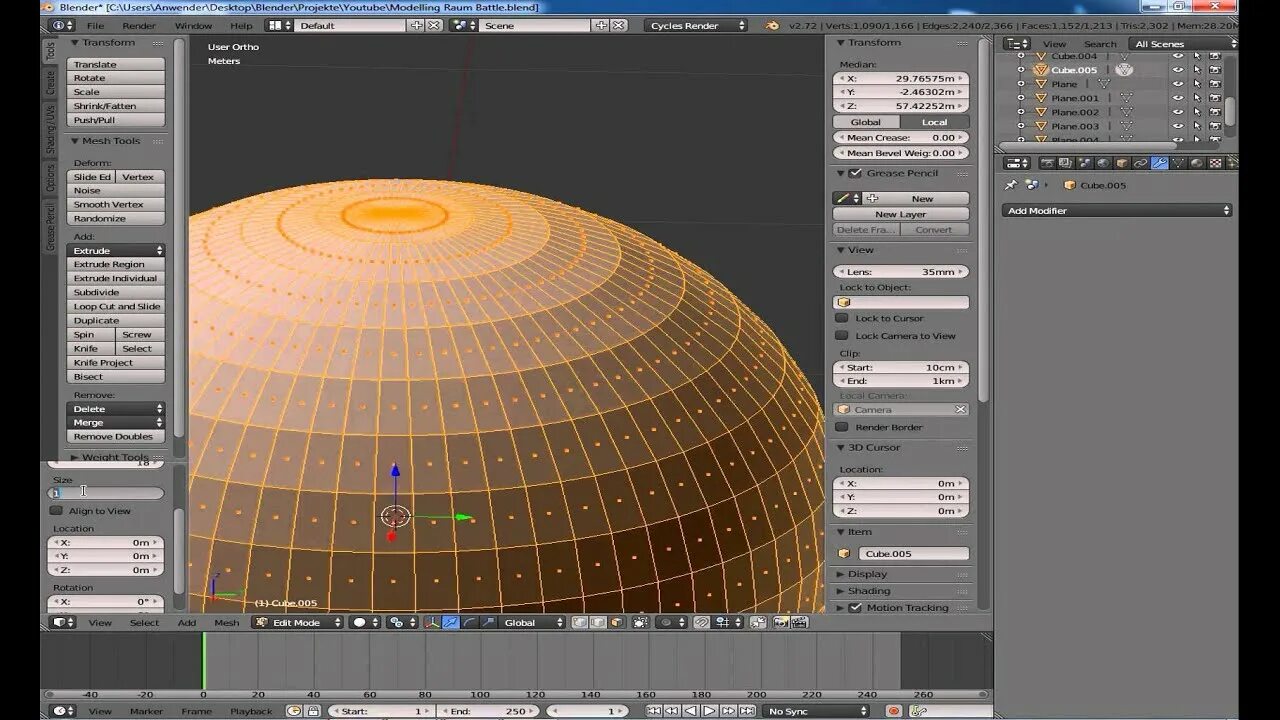Open the Global transform orientation dropdown
The image size is (1280, 720).
tap(534, 622)
